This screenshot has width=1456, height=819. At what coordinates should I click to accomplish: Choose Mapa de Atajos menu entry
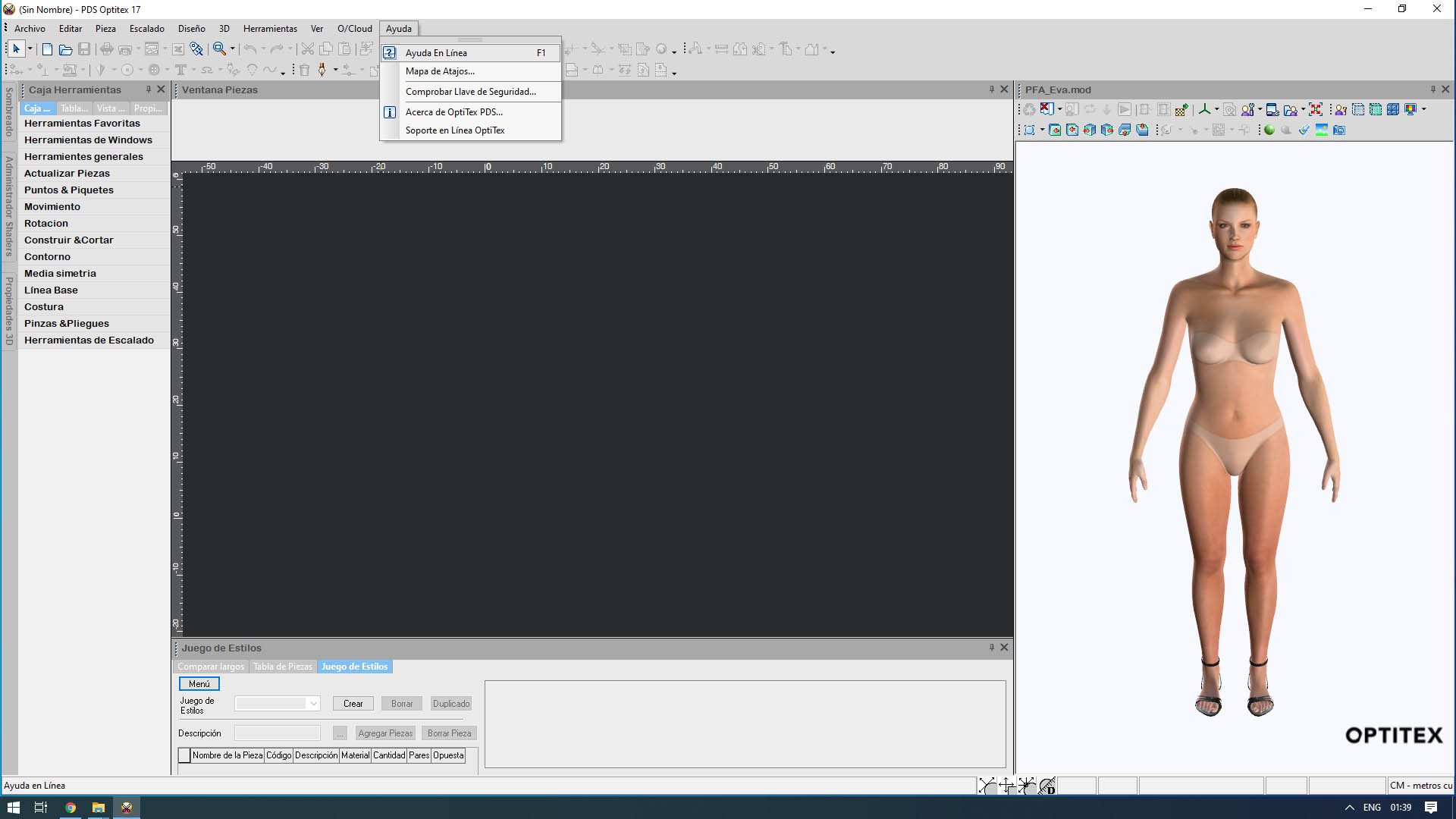[x=440, y=71]
